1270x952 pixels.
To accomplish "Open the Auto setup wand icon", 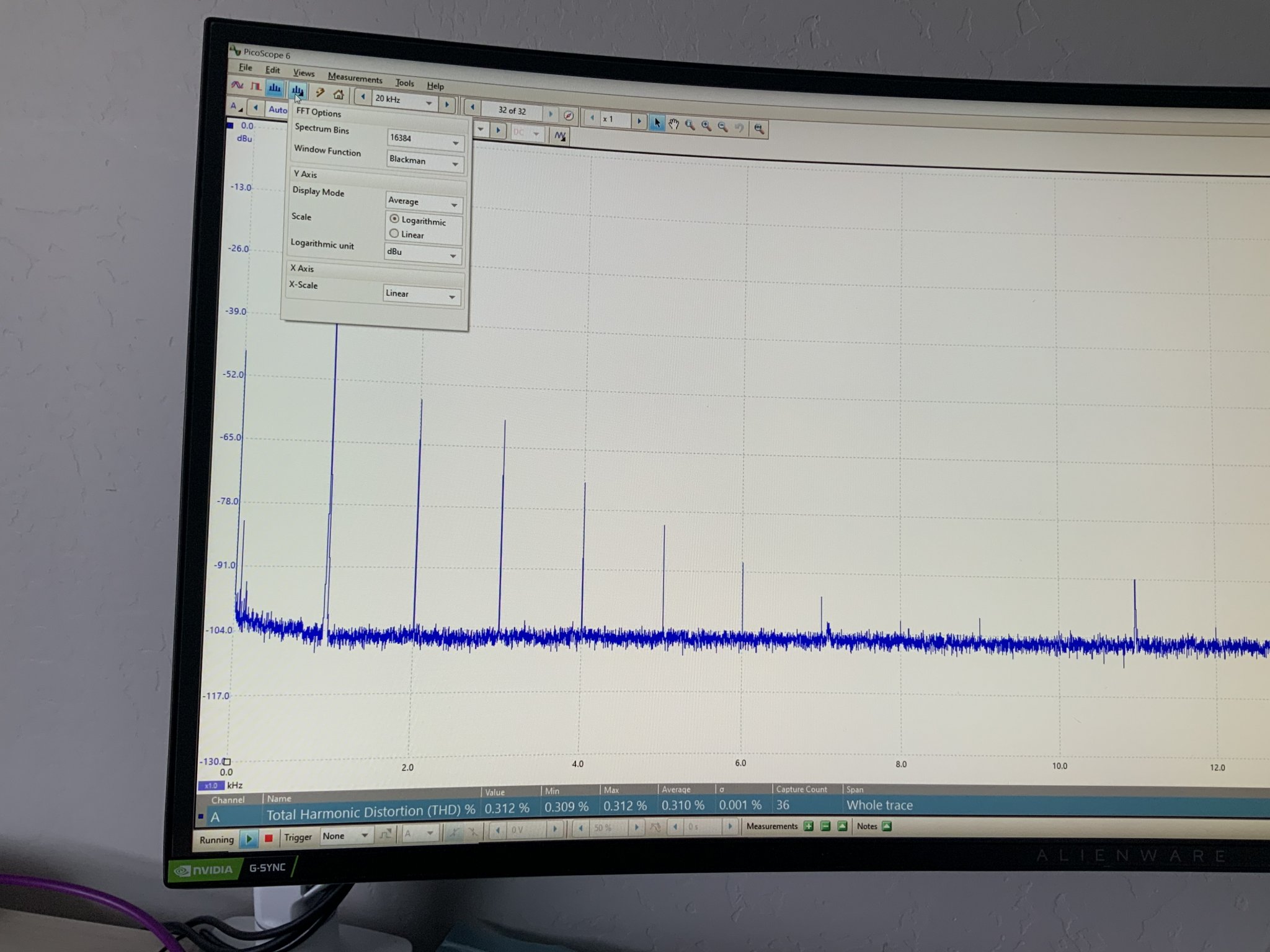I will click(320, 93).
